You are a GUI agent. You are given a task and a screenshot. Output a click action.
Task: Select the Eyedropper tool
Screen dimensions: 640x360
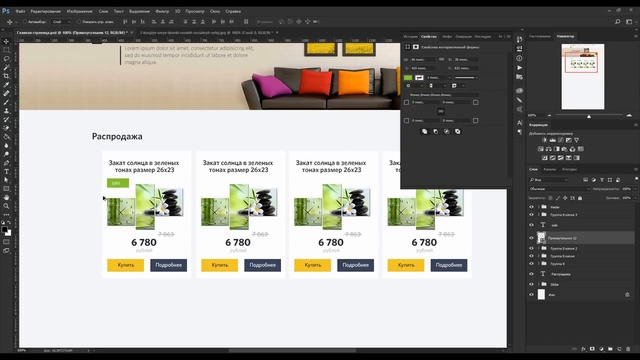(x=6, y=84)
